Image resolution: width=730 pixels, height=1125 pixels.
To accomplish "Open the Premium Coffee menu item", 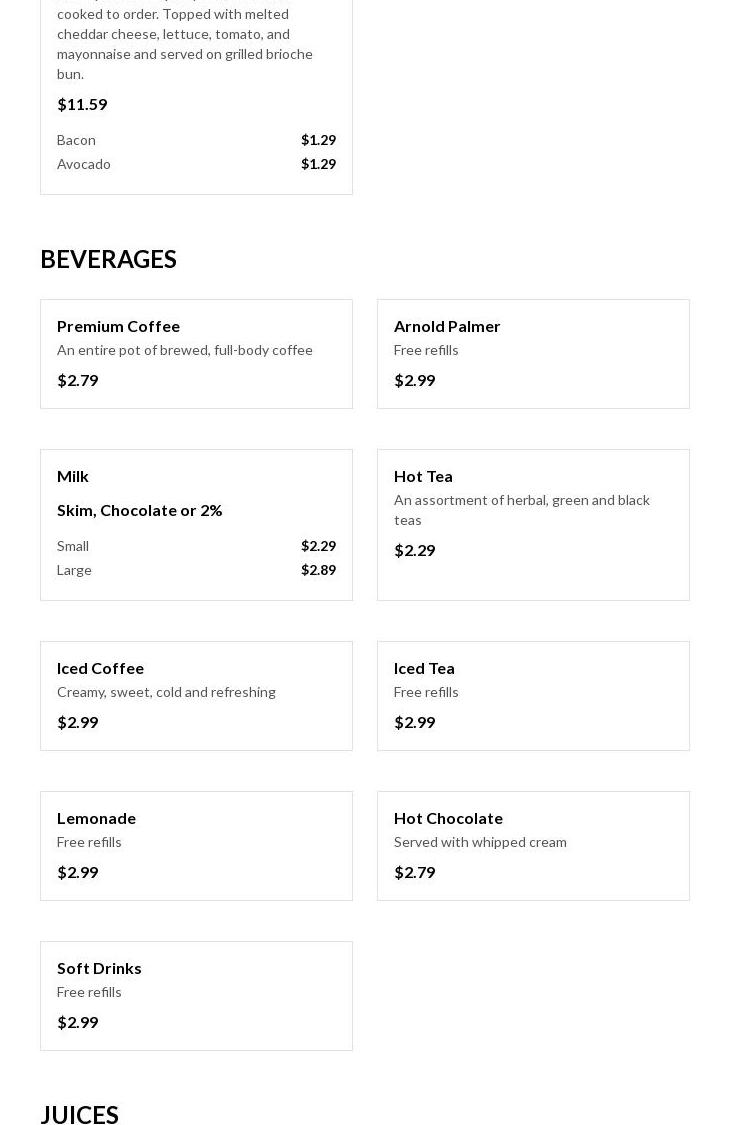I will pos(118,326).
